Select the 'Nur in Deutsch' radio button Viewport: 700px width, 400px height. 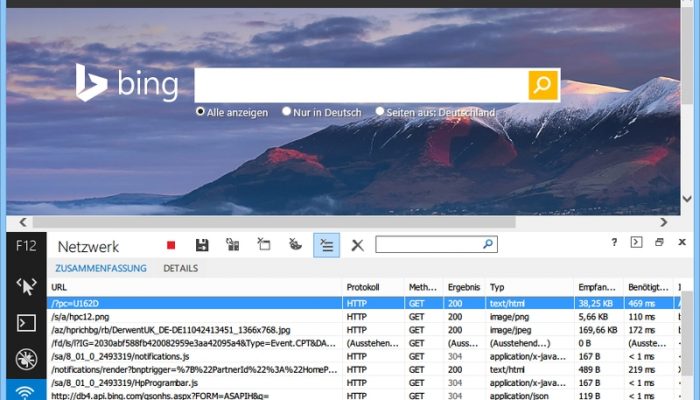click(286, 111)
